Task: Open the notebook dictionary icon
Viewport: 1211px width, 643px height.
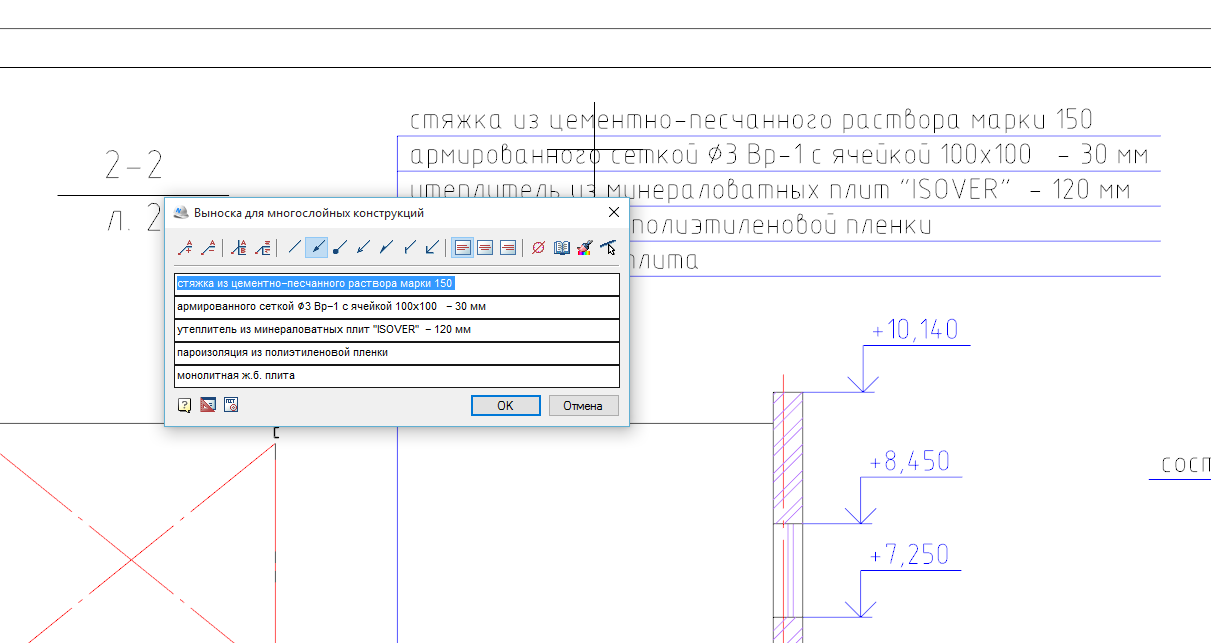Action: click(x=561, y=247)
